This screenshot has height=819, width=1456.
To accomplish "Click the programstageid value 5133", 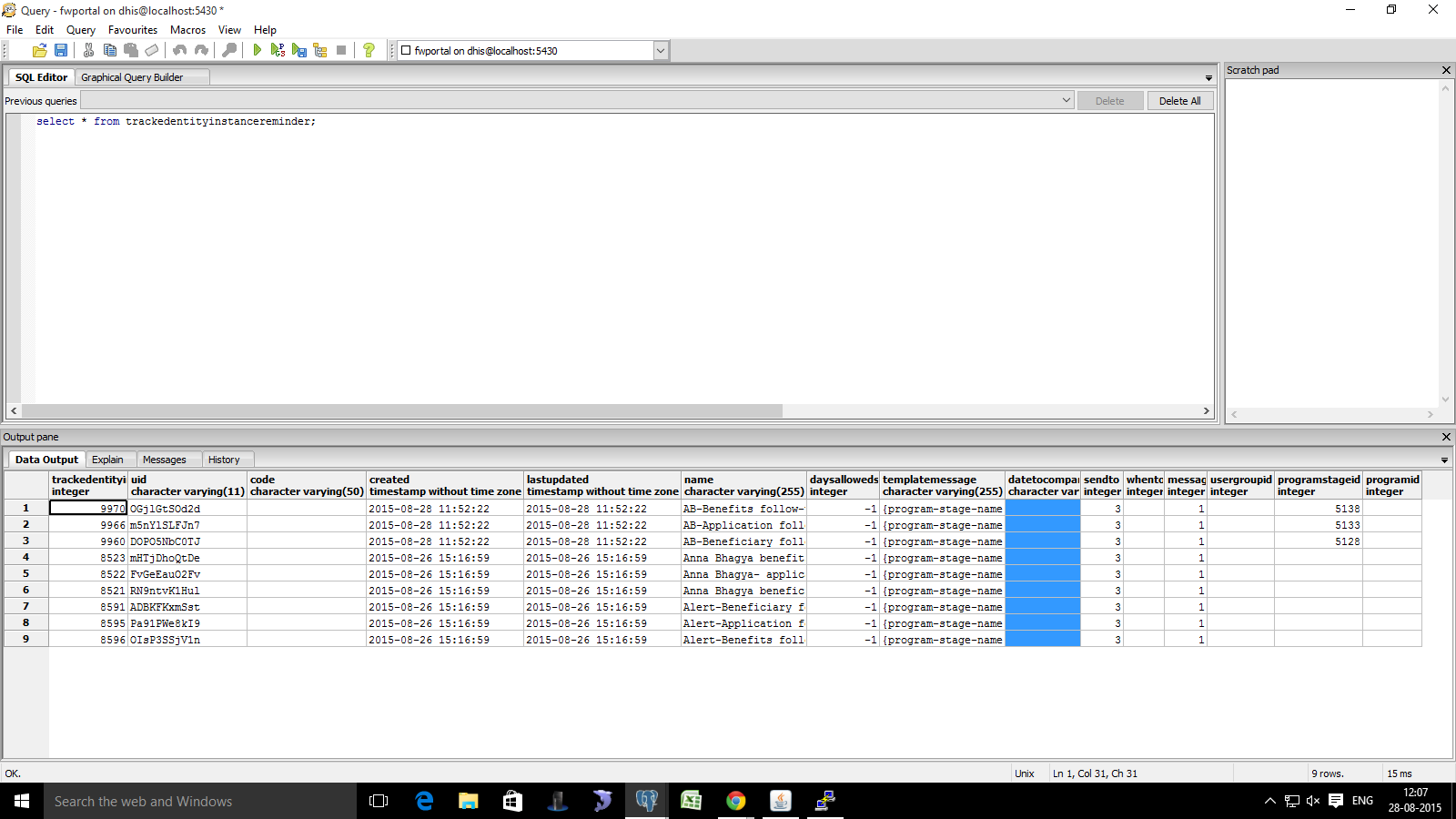I will (1319, 525).
